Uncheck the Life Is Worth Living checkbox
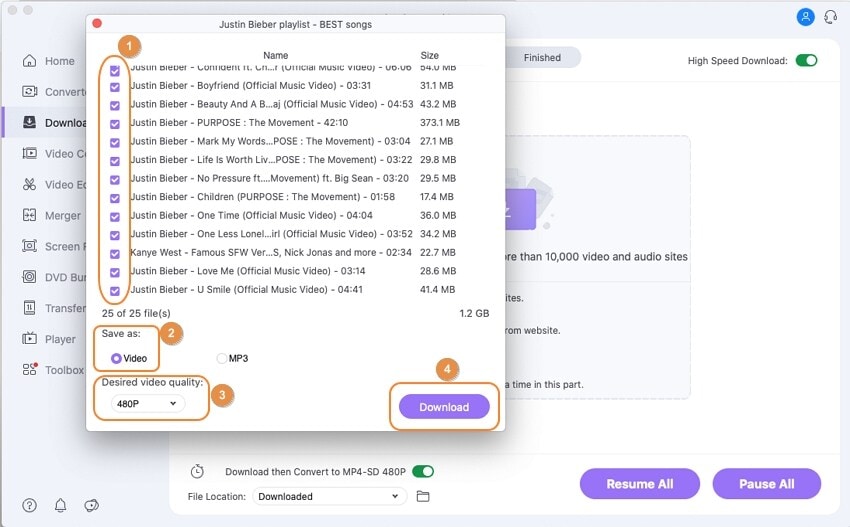Viewport: 850px width, 527px height. [x=114, y=161]
